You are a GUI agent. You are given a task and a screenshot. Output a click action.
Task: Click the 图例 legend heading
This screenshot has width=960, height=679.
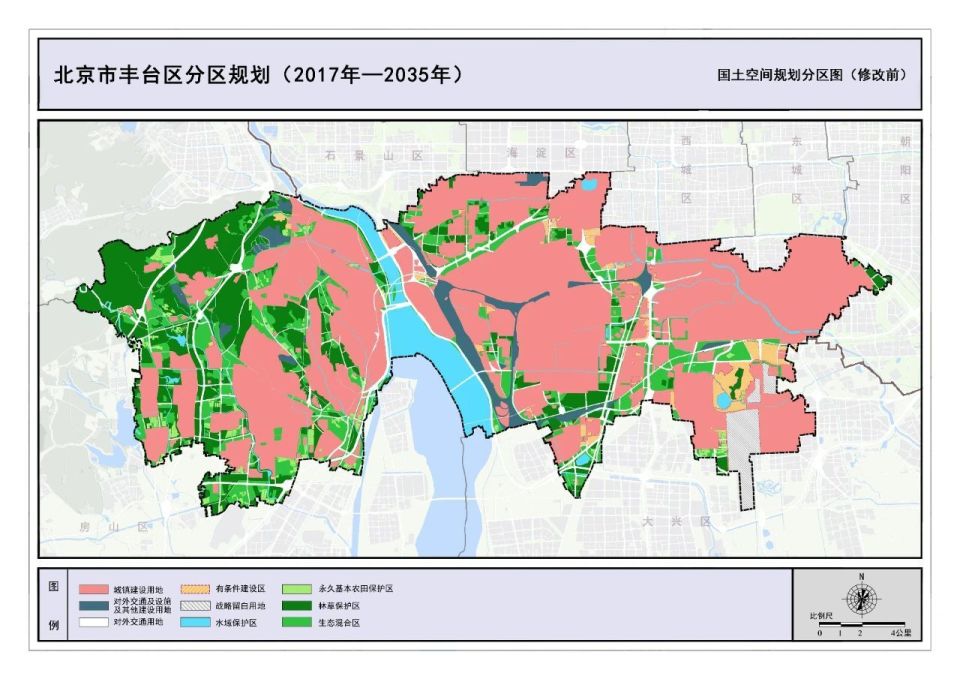pos(53,606)
